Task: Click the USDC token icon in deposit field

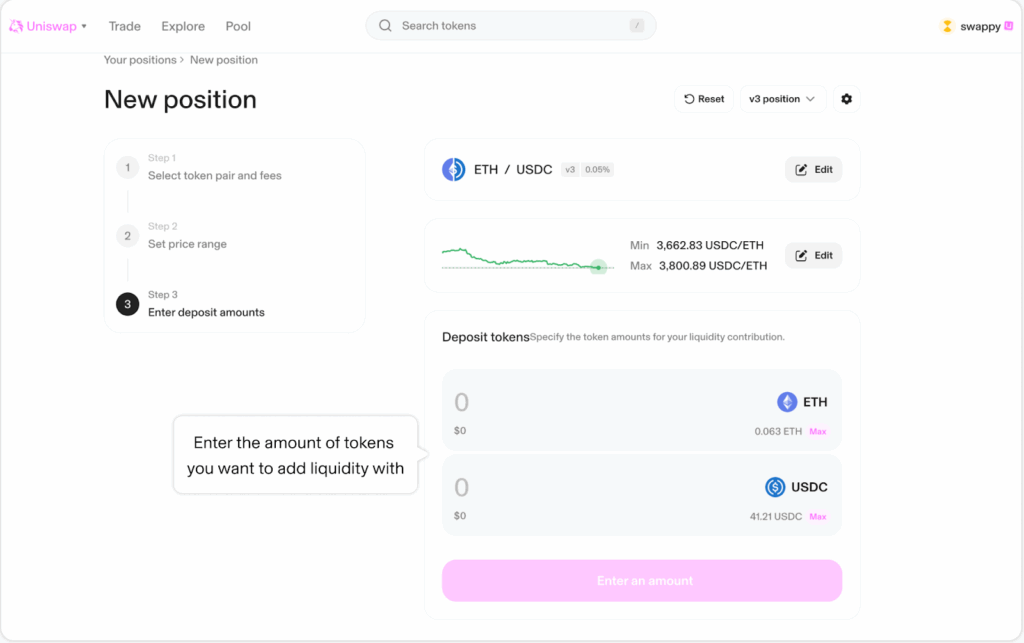Action: 775,487
